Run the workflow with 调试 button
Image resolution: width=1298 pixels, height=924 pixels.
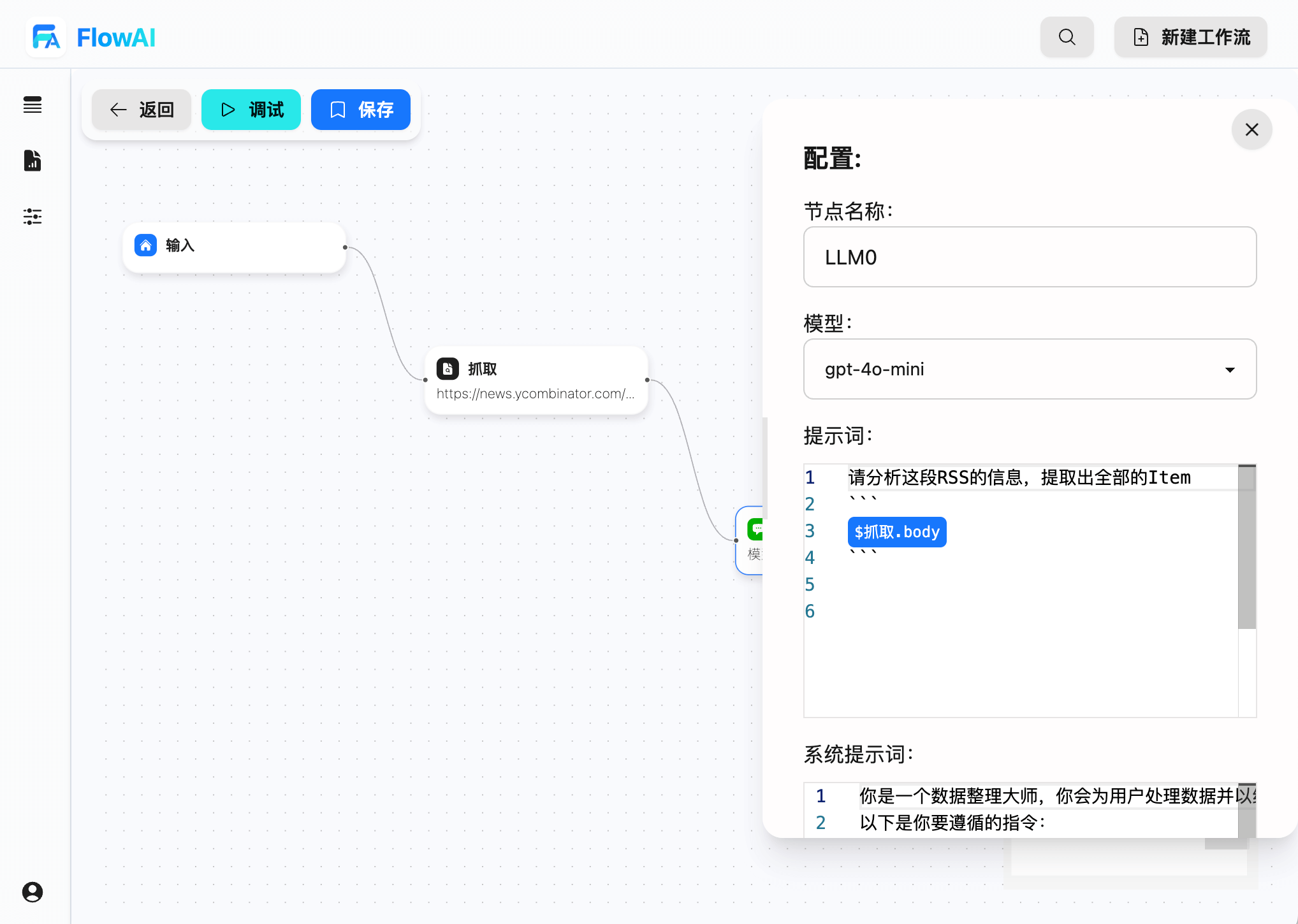coord(251,110)
